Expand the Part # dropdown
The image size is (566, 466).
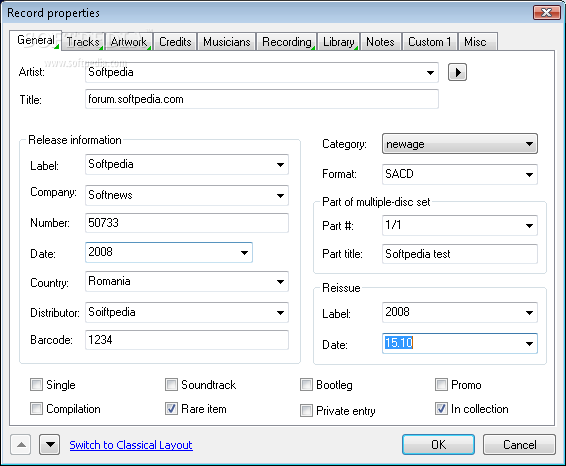click(x=529, y=226)
